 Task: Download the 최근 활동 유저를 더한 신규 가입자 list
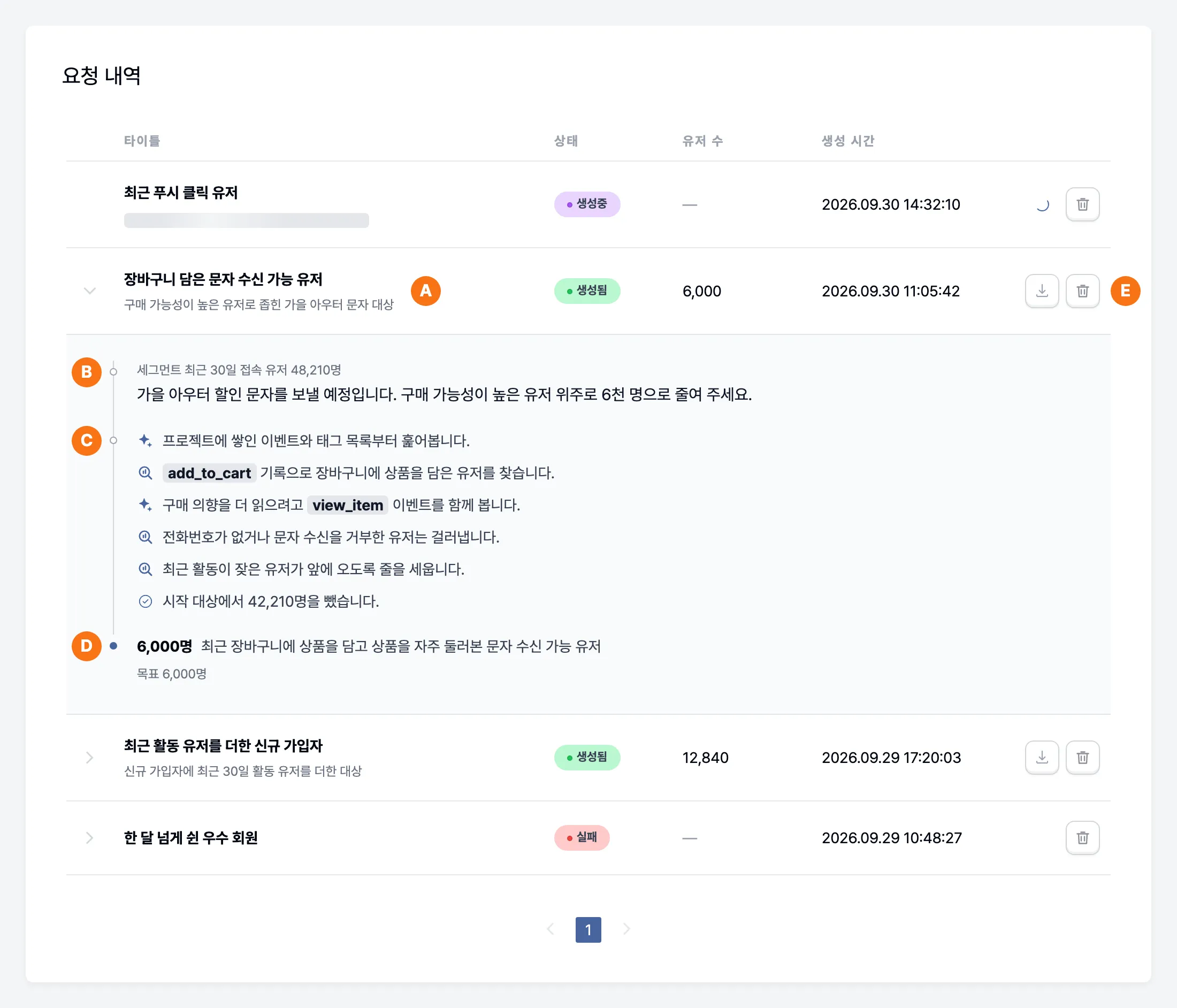[1042, 758]
